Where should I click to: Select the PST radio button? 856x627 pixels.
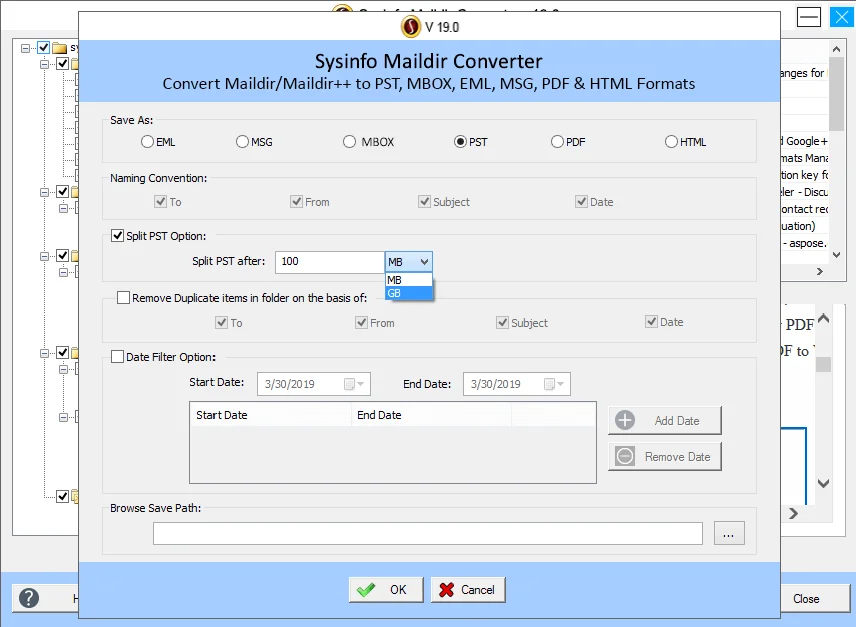(x=460, y=142)
